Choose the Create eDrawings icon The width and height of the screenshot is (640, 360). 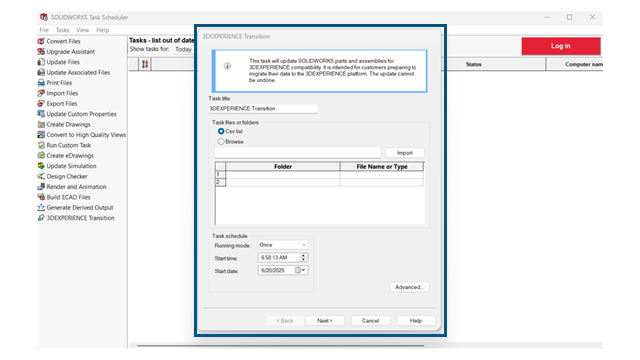pyautogui.click(x=41, y=156)
